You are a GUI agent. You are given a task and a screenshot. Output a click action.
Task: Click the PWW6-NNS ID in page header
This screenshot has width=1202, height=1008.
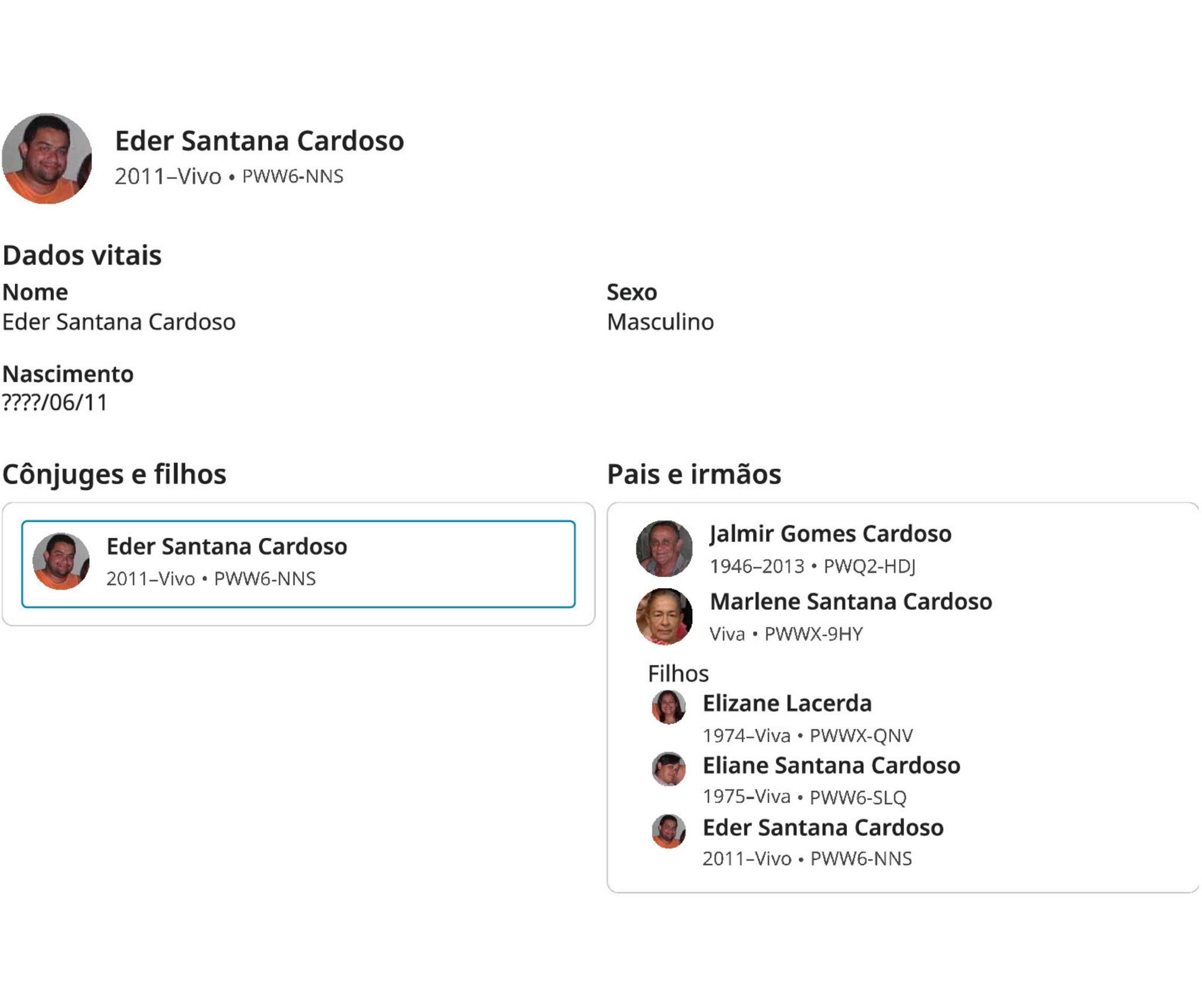(x=292, y=176)
